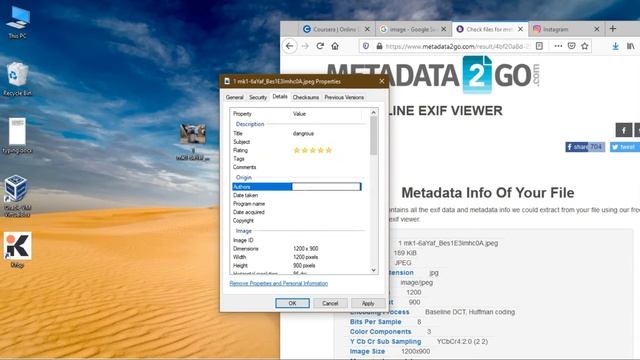The image size is (640, 360).
Task: Open the Recycle Bin desktop icon
Action: tap(17, 79)
